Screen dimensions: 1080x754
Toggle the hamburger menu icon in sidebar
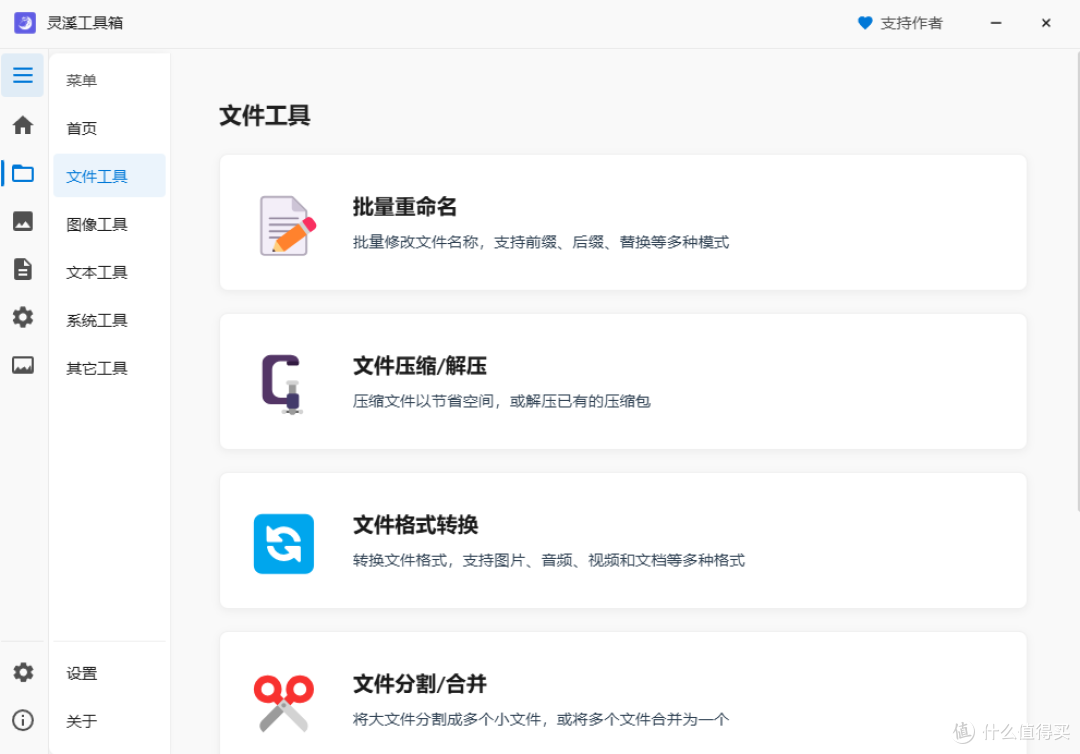click(23, 75)
